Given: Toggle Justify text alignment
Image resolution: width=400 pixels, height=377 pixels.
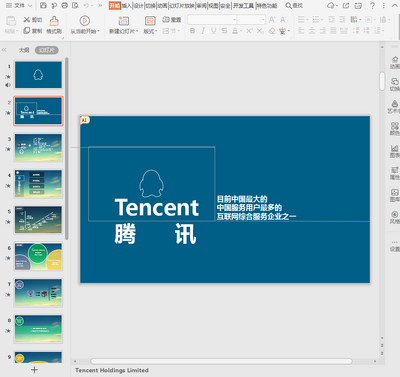Looking at the screenshot, I should 333,31.
